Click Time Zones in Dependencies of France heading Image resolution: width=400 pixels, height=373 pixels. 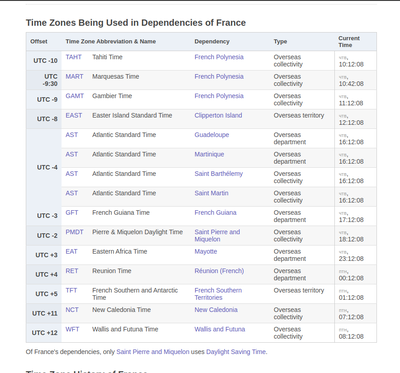[x=136, y=23]
